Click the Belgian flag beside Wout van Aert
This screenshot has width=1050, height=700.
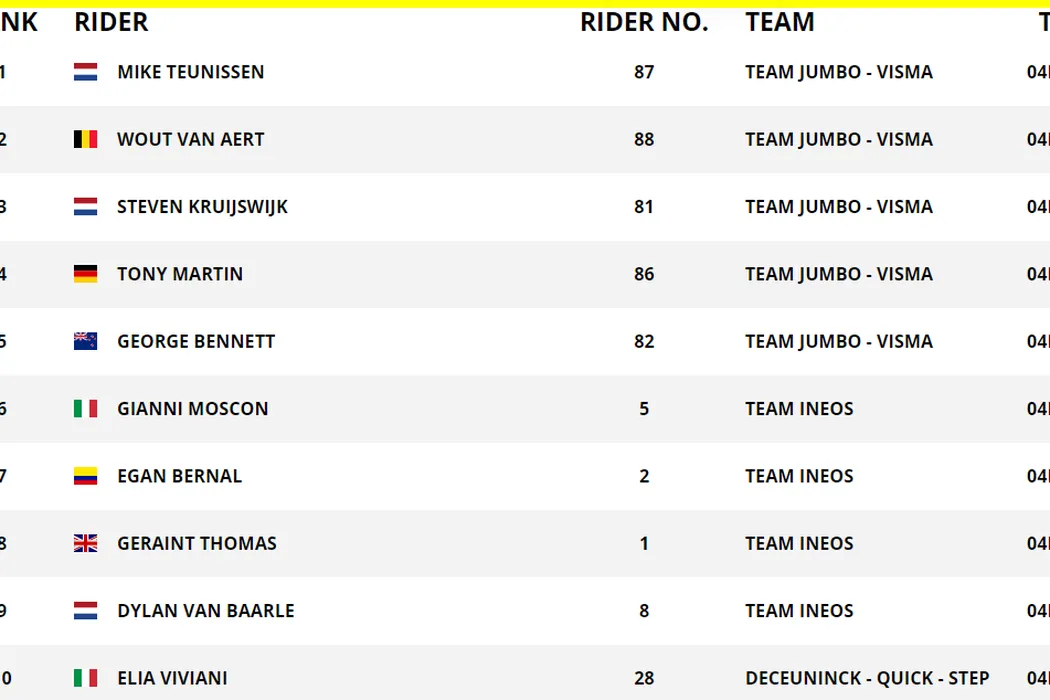tap(85, 139)
